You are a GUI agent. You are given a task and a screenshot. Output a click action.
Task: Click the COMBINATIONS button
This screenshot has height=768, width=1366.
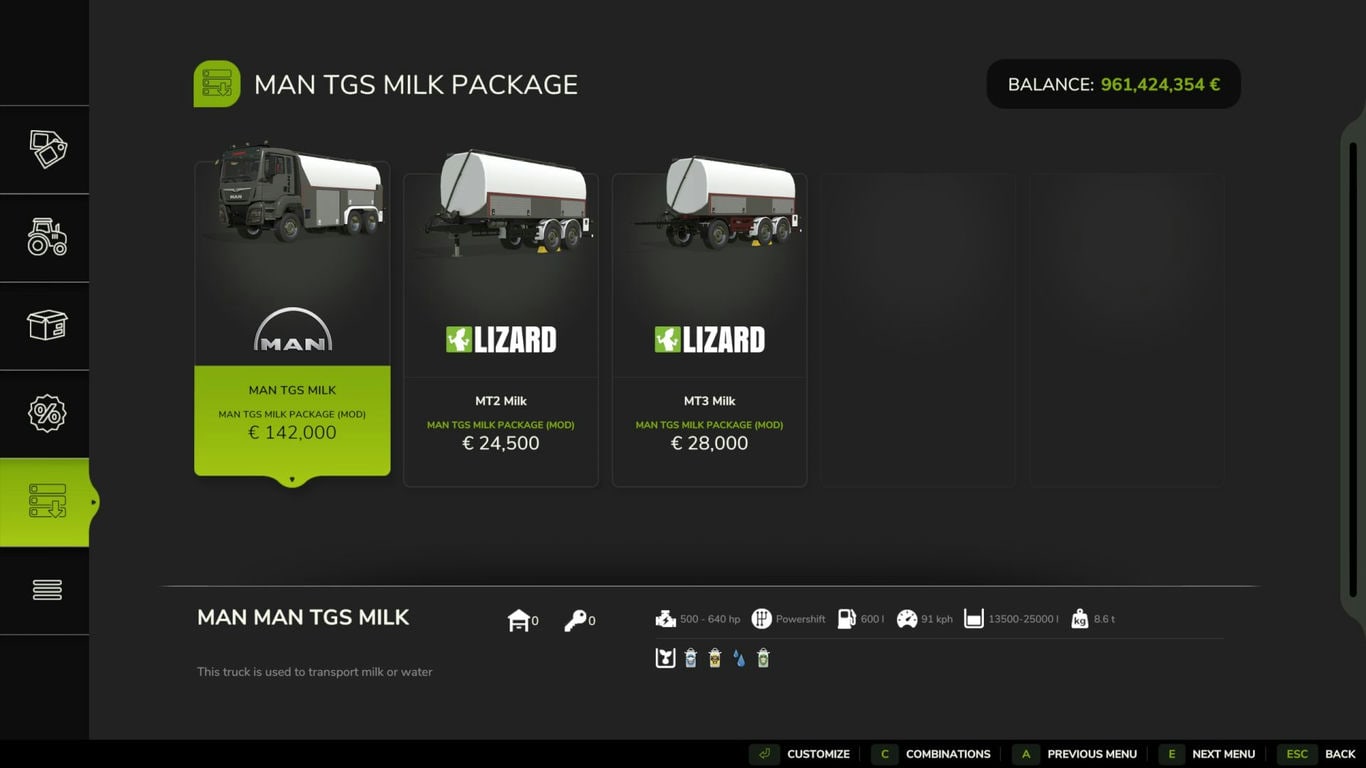(932, 754)
